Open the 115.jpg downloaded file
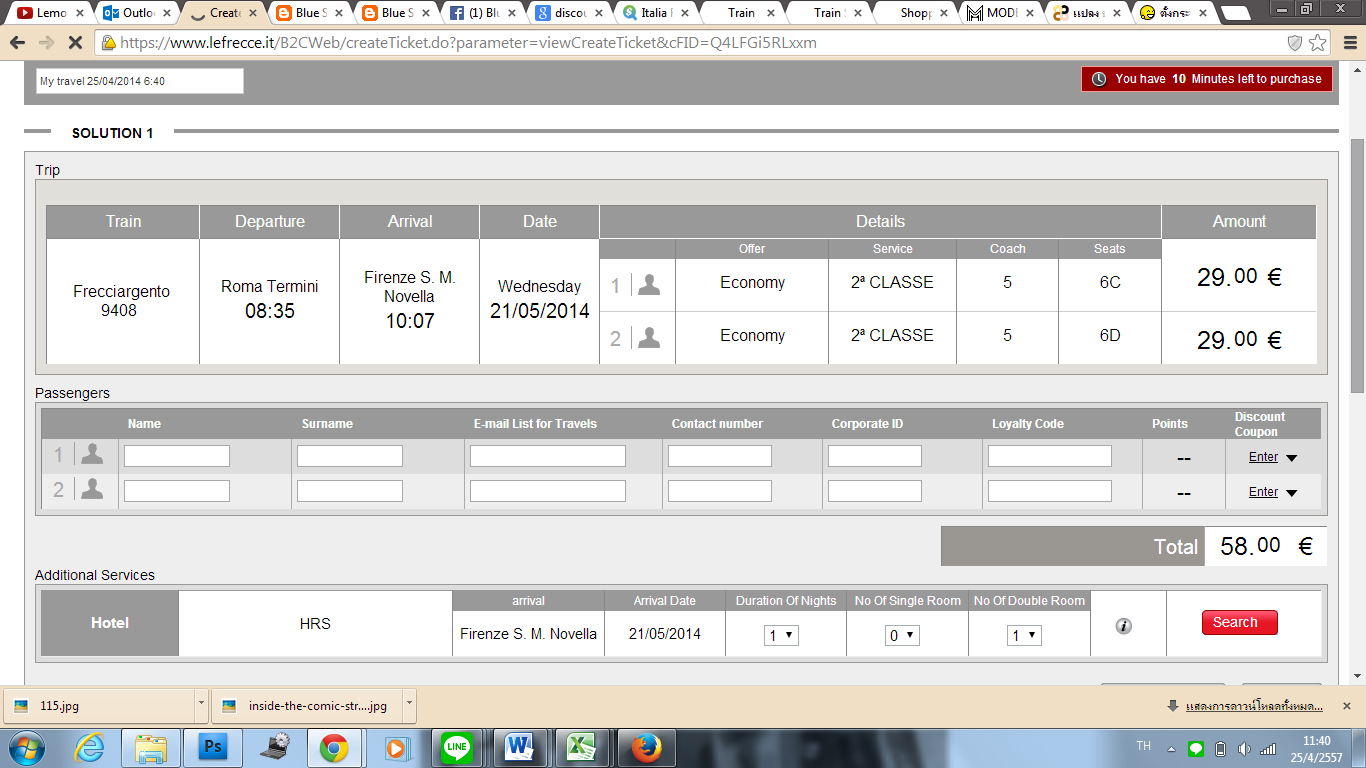 [100, 705]
